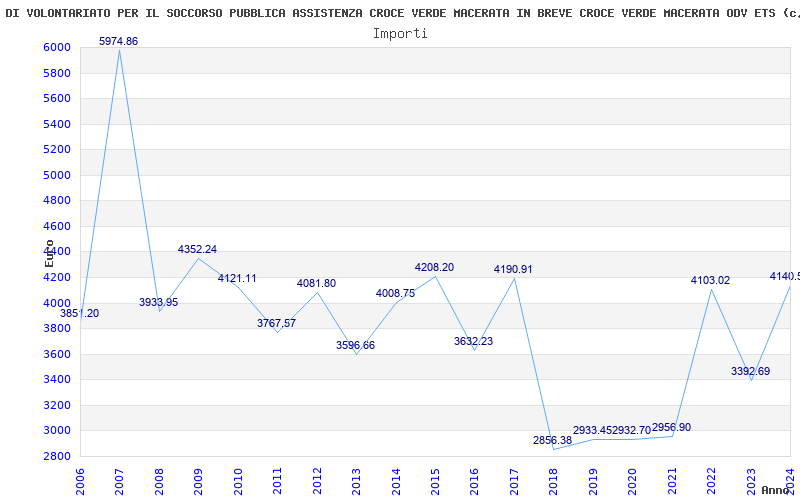Click the "Anno" x-axis title

point(776,490)
